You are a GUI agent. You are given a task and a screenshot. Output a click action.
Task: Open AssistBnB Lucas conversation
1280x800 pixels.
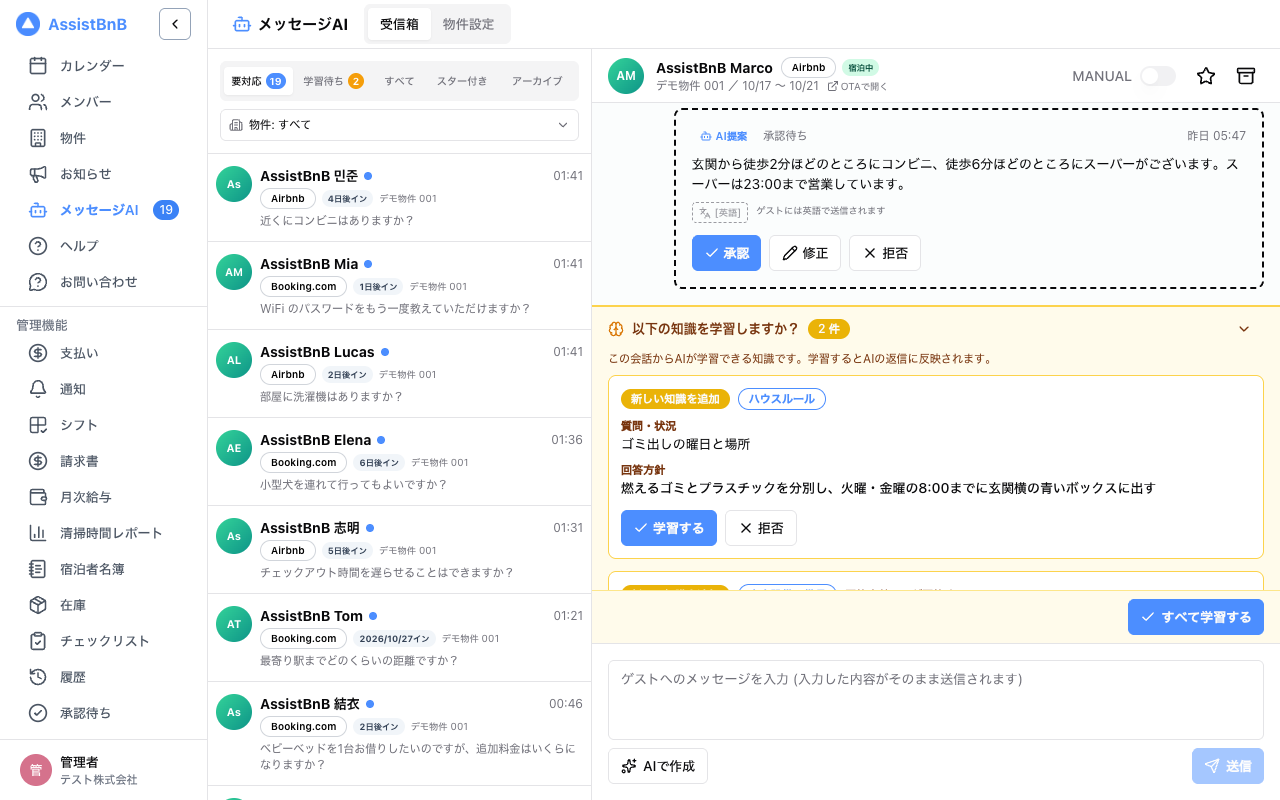(399, 374)
